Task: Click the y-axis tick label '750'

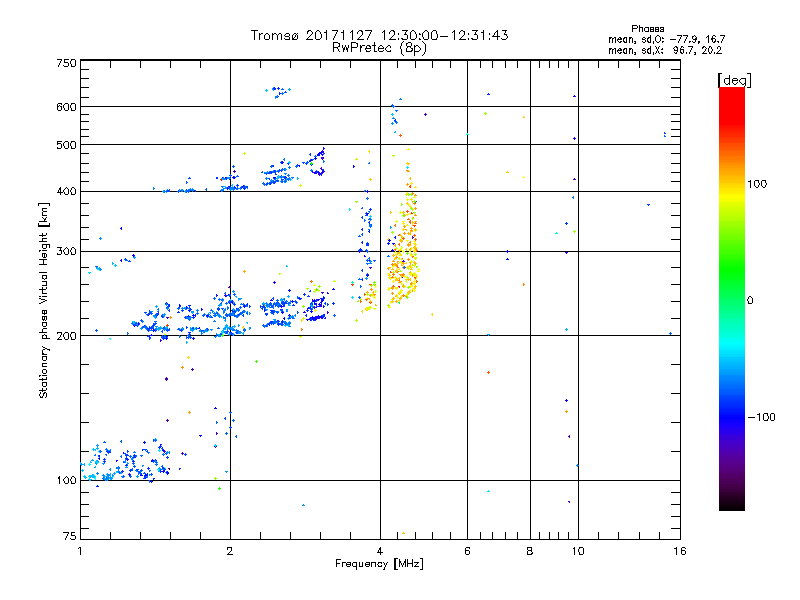Action: (66, 63)
